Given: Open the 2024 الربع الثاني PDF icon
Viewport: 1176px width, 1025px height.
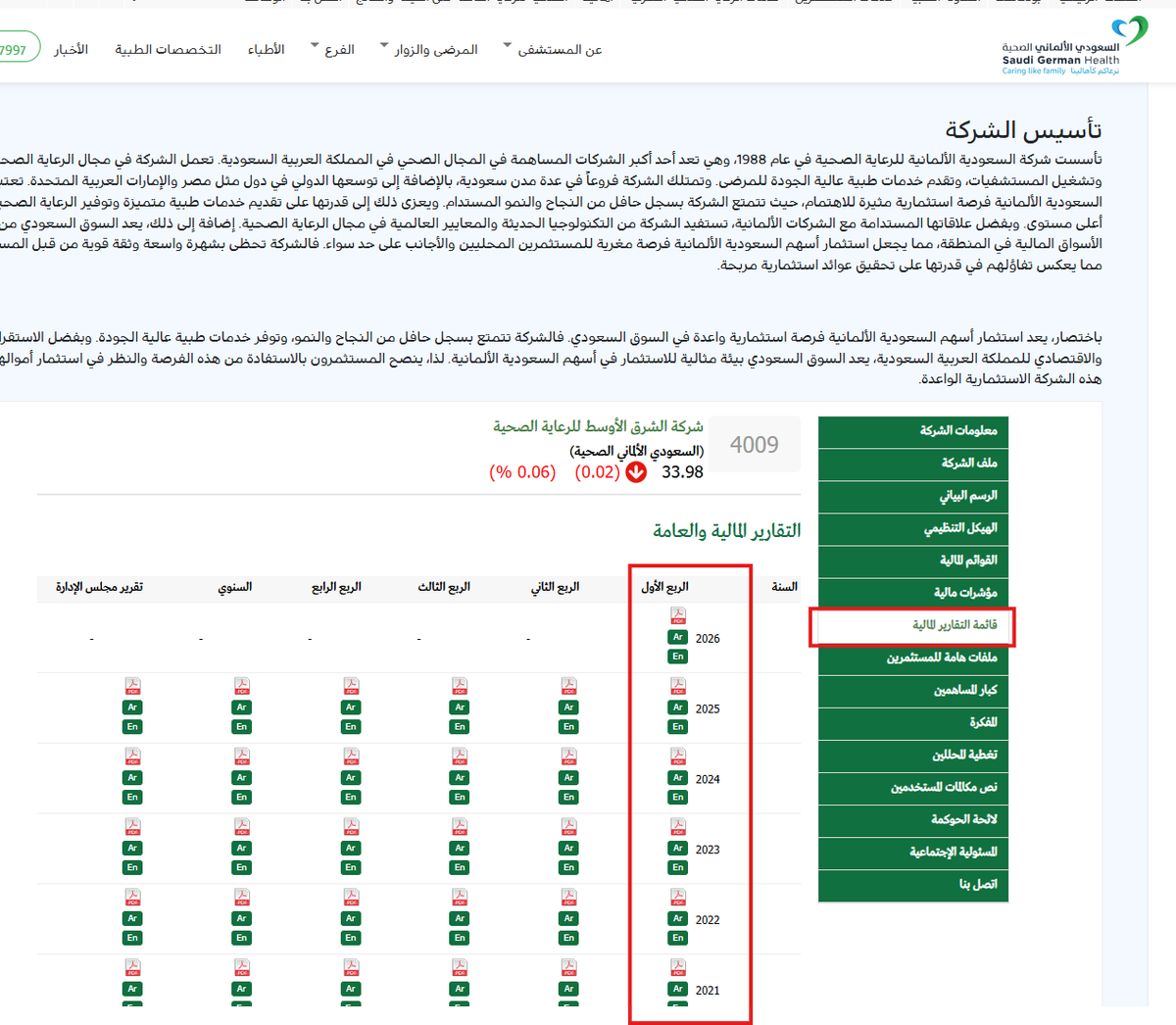Looking at the screenshot, I should click(569, 757).
